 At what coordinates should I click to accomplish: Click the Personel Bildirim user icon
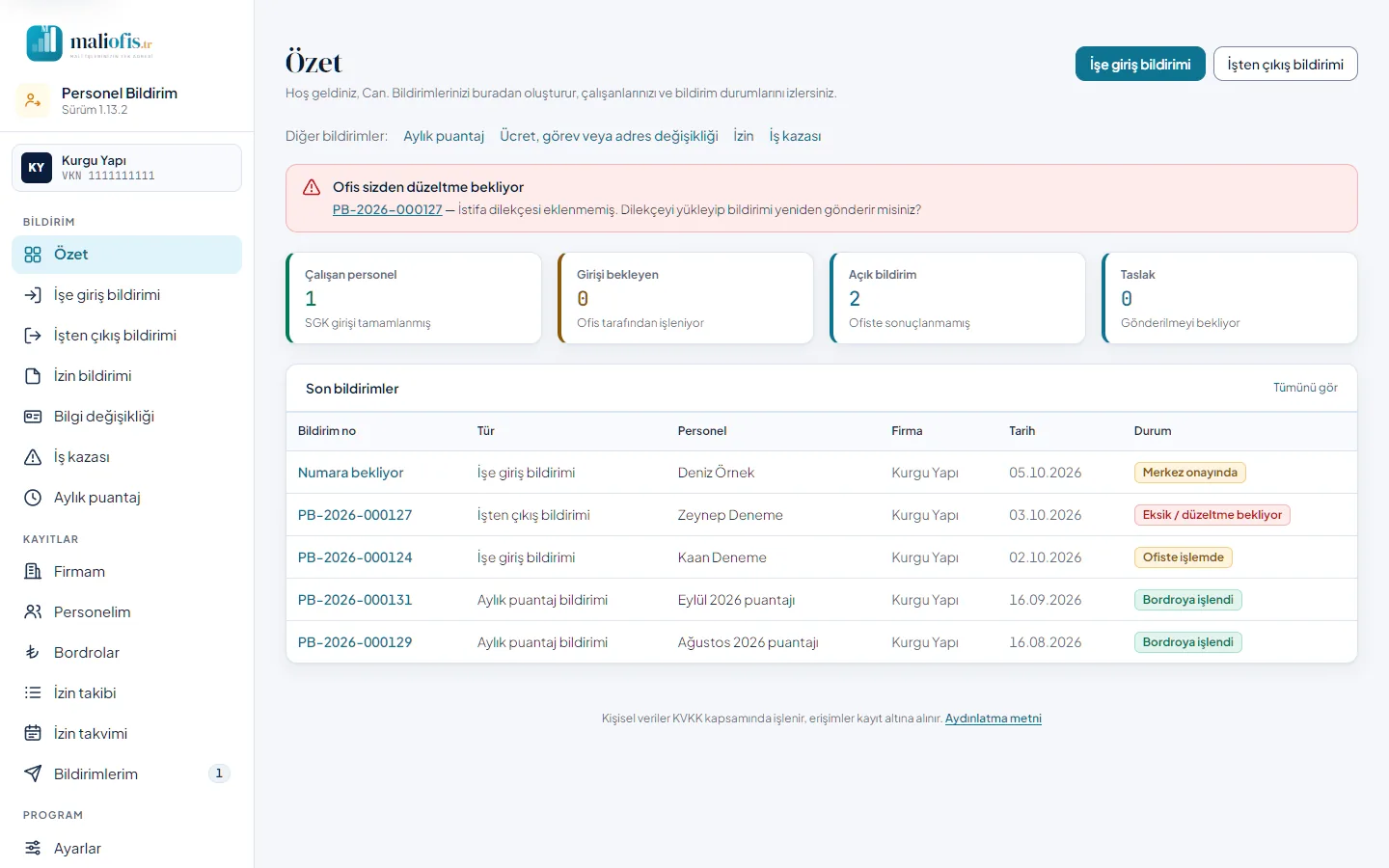[33, 100]
